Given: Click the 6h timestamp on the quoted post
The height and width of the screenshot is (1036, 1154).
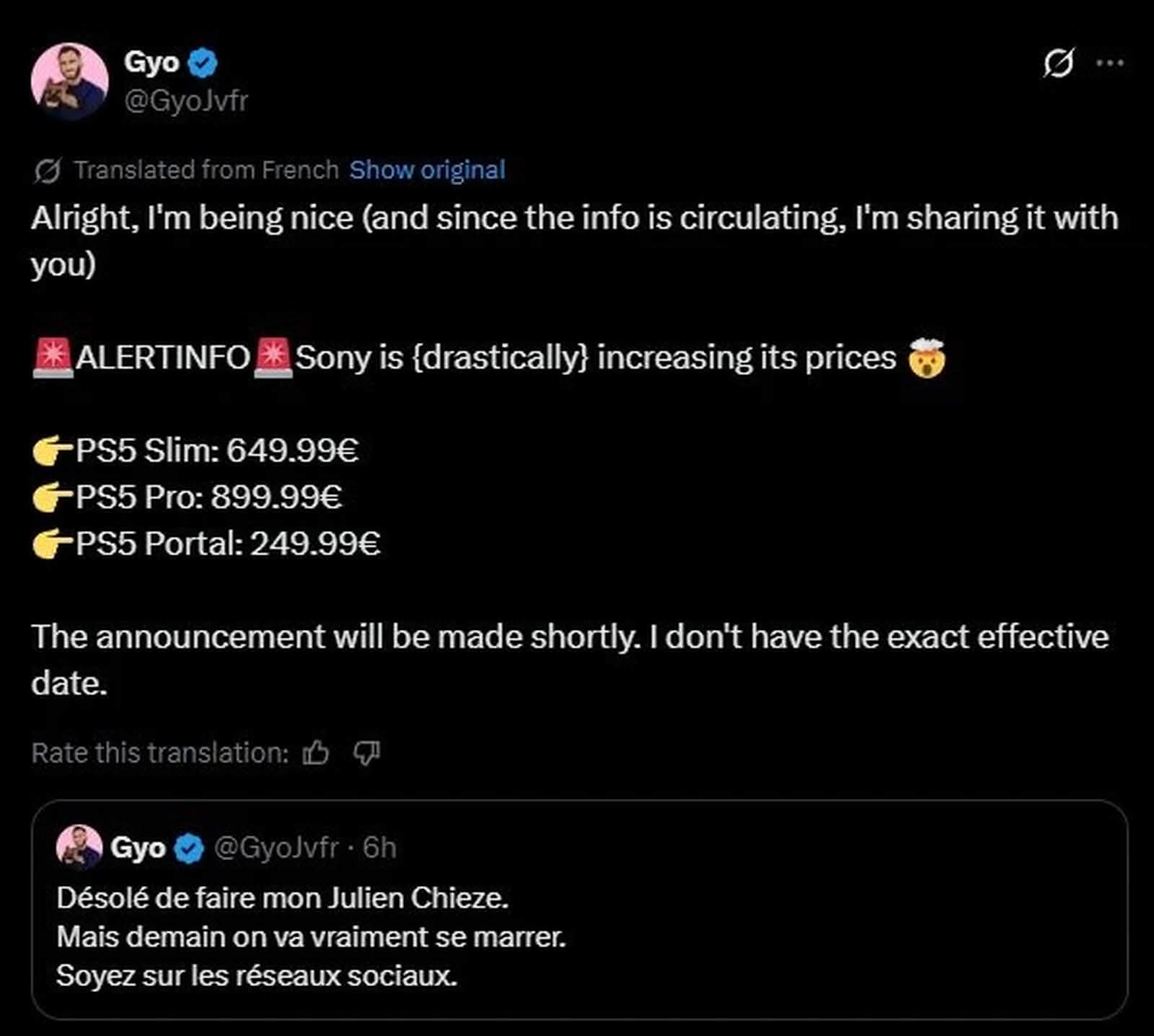Looking at the screenshot, I should click(379, 848).
